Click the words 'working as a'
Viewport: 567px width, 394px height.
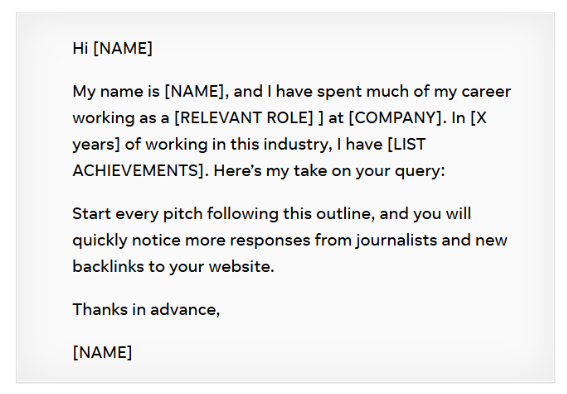pos(121,118)
